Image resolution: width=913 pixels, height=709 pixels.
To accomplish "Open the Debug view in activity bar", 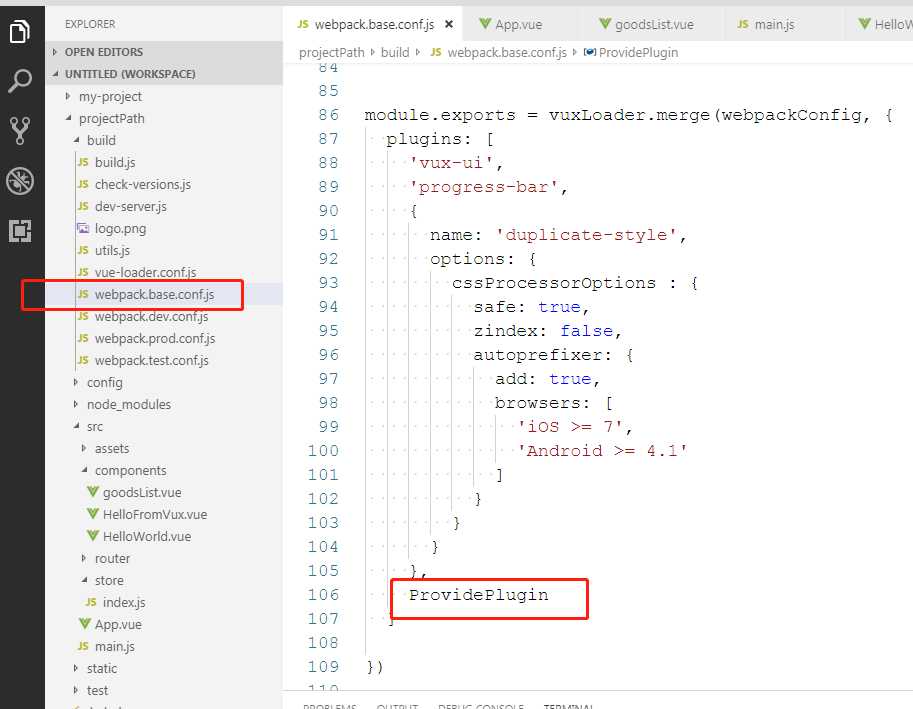I will tap(20, 181).
